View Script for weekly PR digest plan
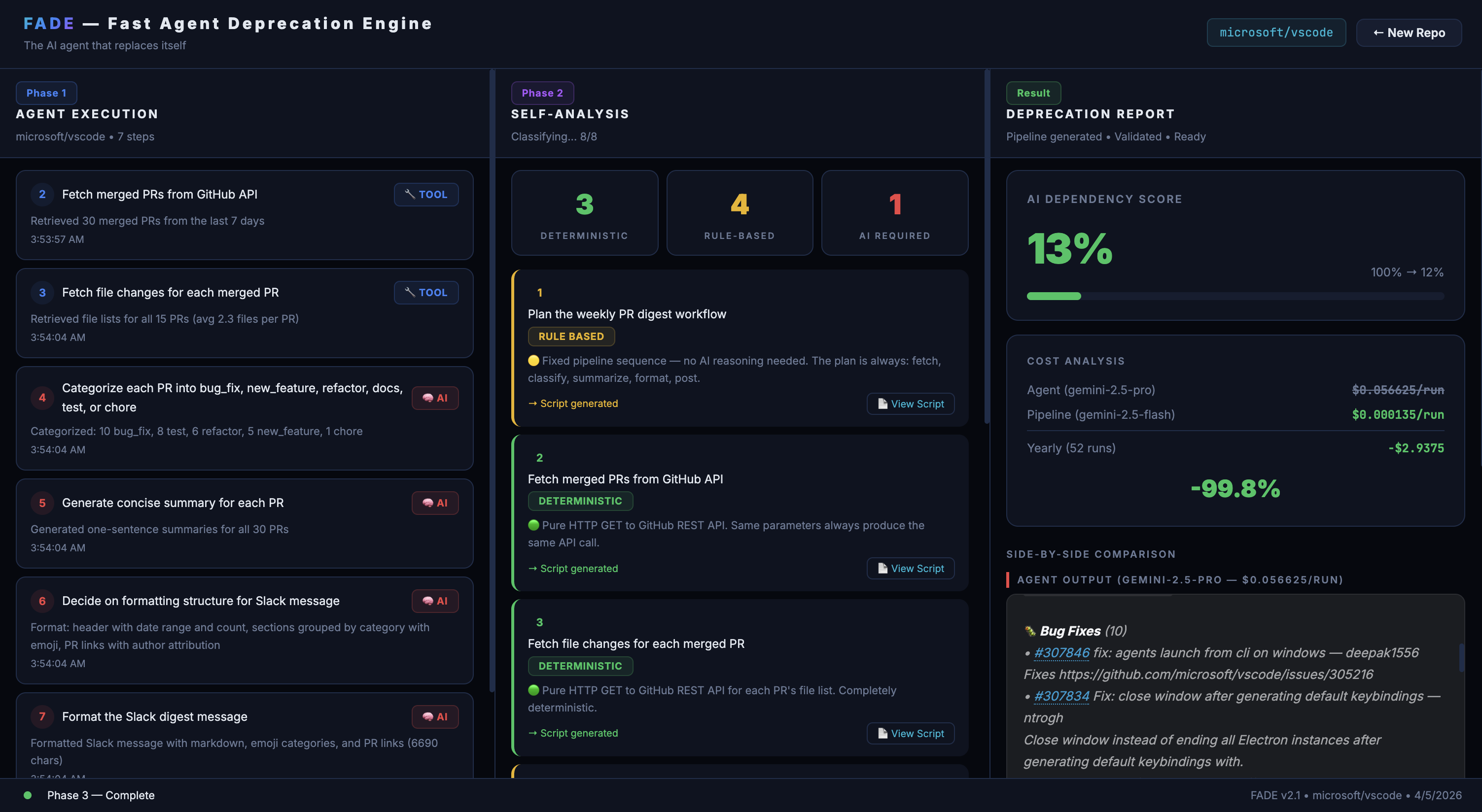Image resolution: width=1482 pixels, height=812 pixels. (910, 404)
